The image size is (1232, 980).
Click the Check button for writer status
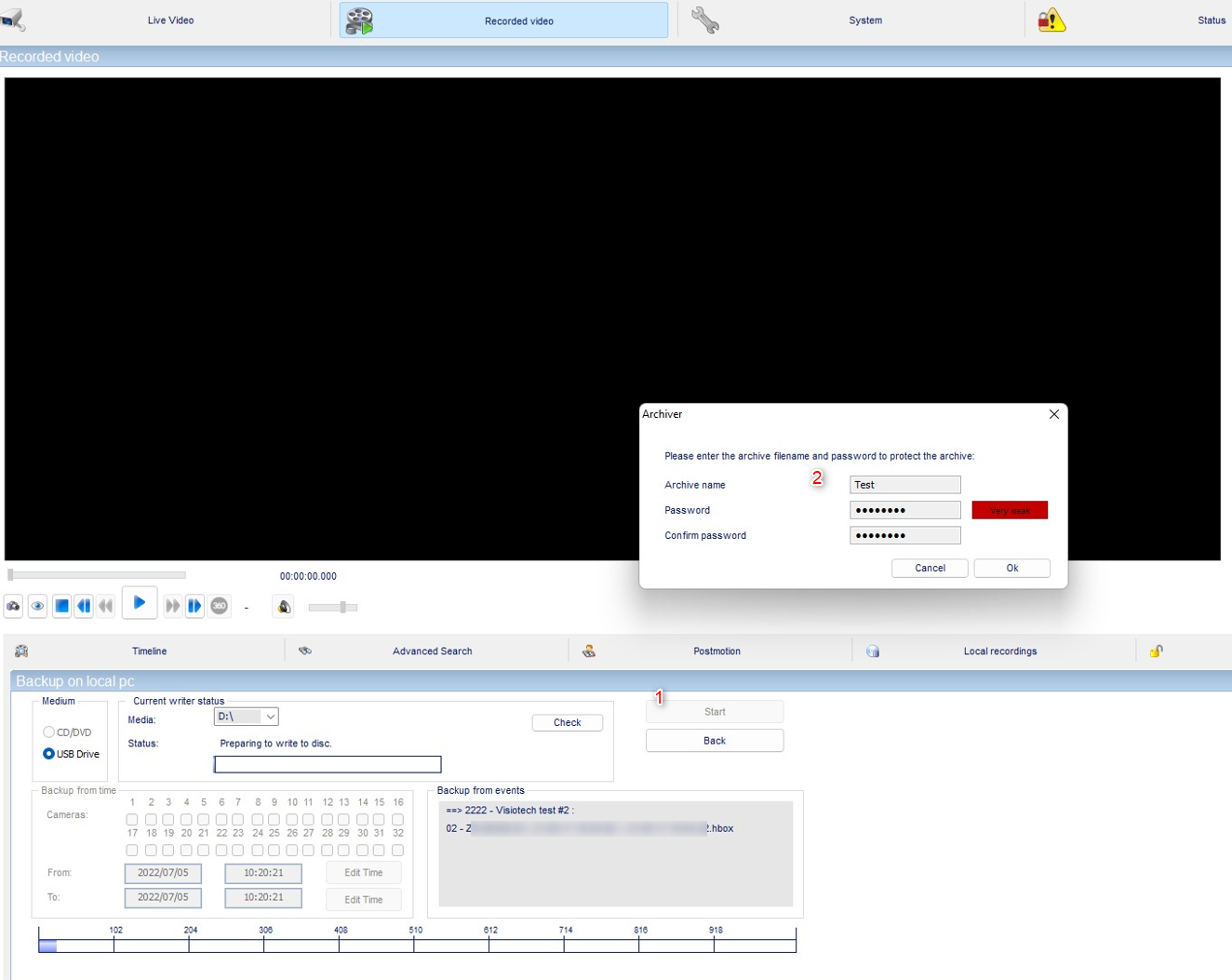tap(567, 723)
